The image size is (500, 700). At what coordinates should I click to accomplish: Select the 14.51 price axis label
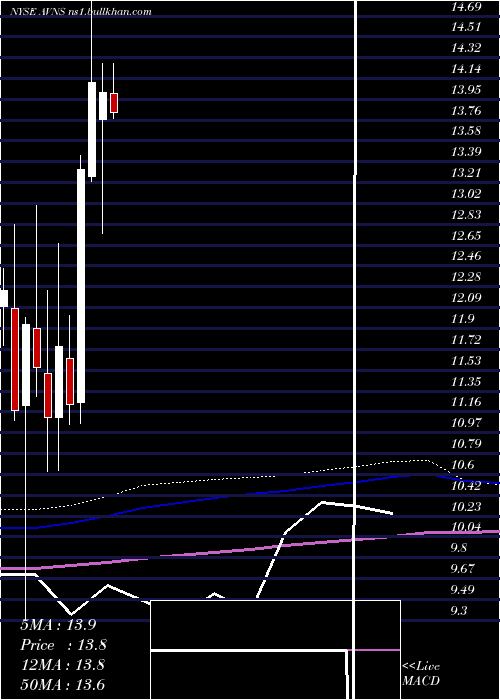click(466, 27)
